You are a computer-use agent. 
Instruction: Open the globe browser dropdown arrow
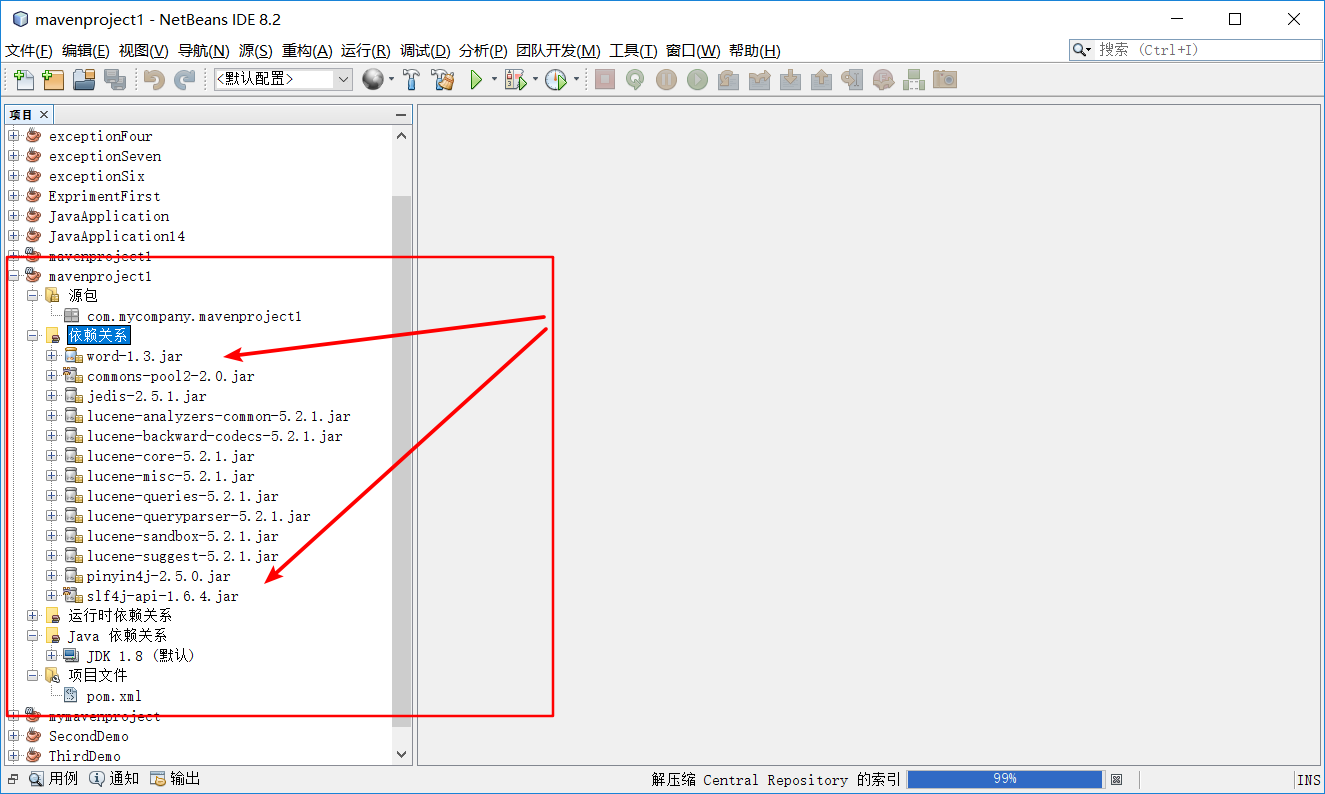[391, 80]
